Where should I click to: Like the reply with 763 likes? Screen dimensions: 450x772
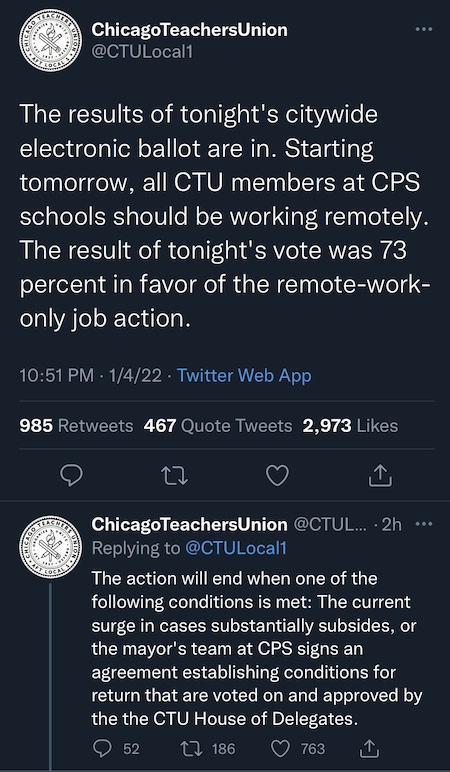coord(299,749)
